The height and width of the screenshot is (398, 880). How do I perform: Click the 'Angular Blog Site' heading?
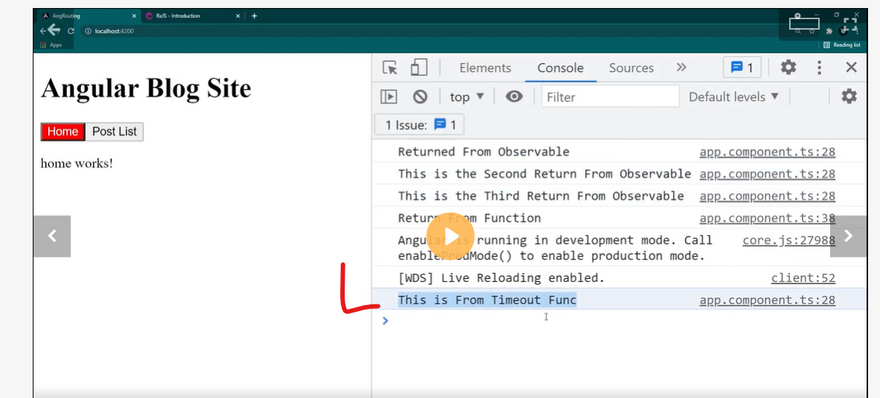146,88
